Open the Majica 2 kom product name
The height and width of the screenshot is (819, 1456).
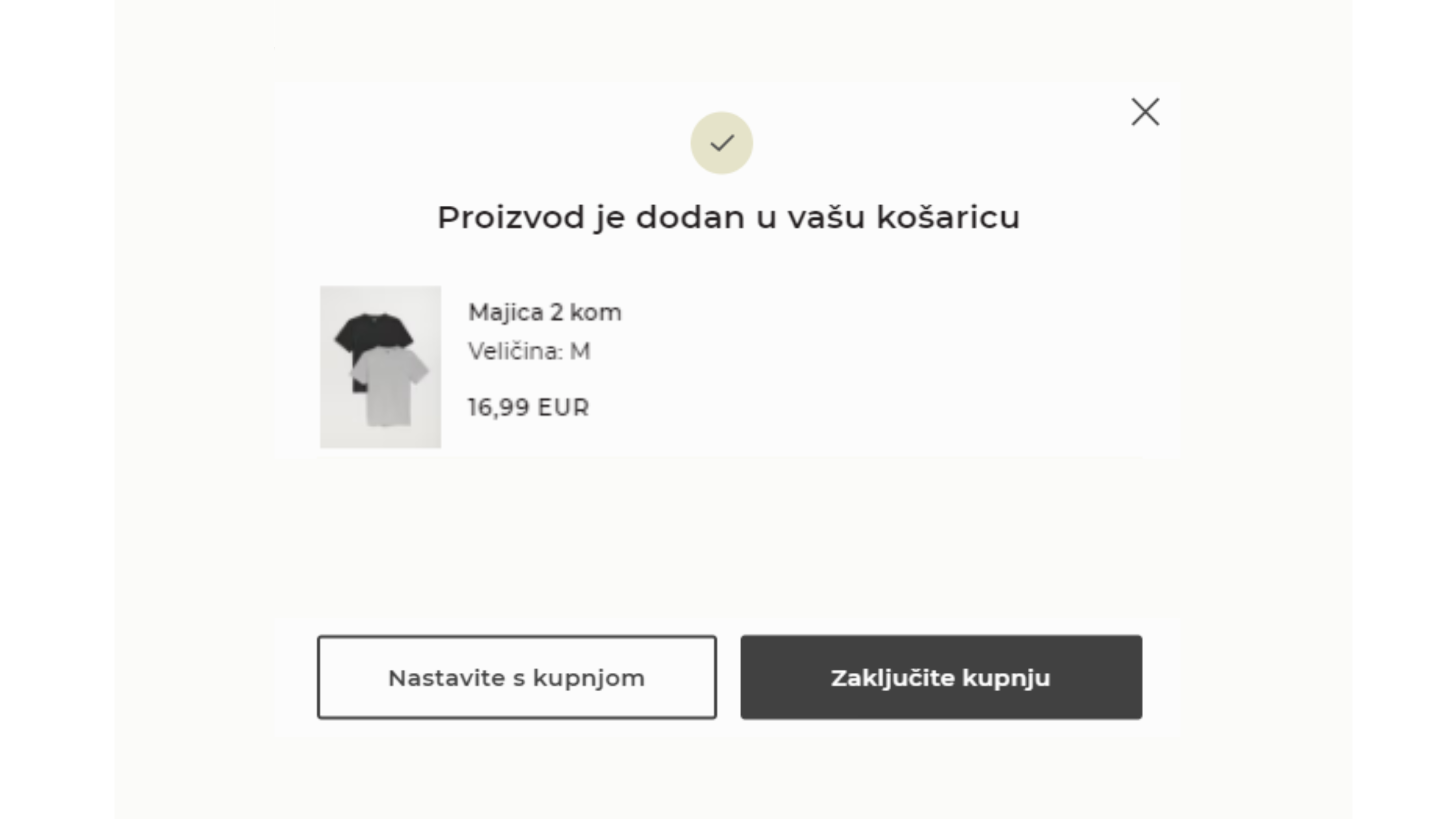[x=545, y=312]
